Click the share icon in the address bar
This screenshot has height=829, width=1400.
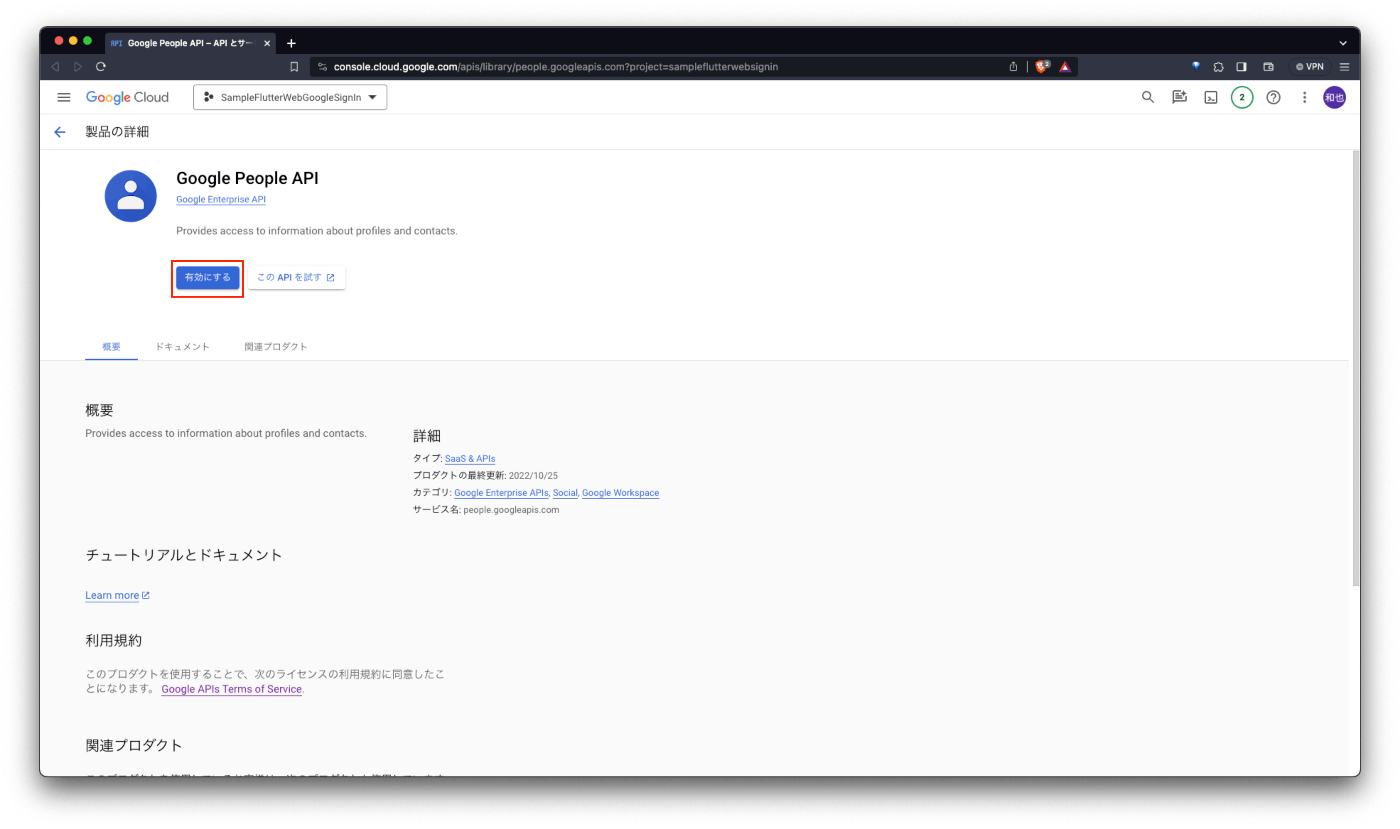tap(1013, 67)
